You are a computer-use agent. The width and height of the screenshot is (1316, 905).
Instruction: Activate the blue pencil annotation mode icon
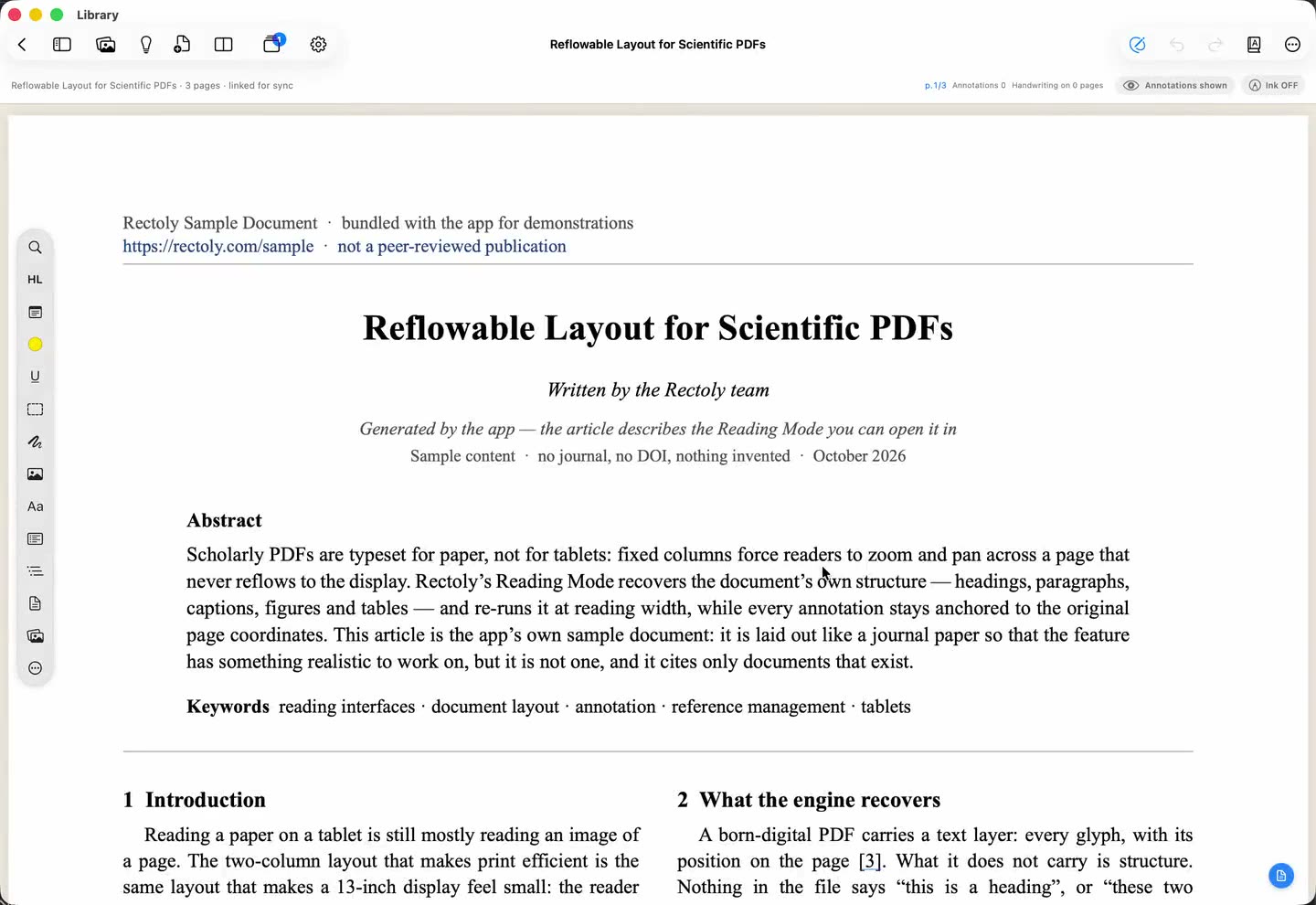click(1138, 44)
